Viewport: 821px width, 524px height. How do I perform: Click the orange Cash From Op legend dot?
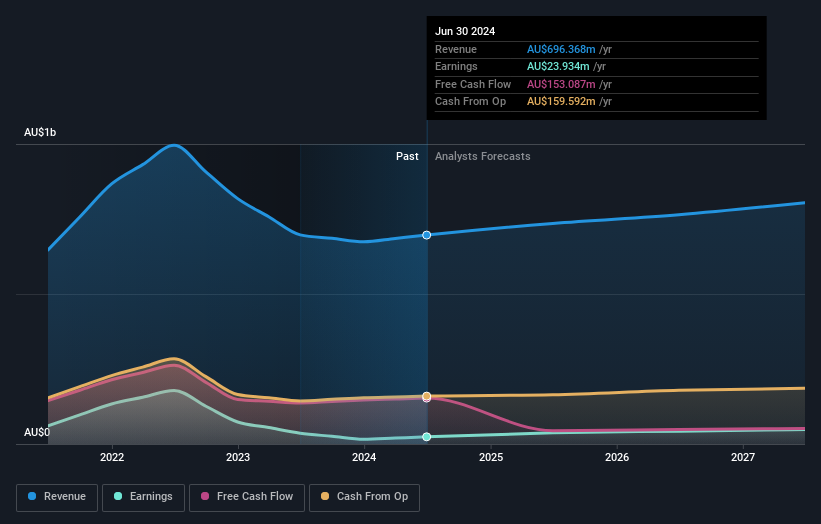click(x=325, y=496)
